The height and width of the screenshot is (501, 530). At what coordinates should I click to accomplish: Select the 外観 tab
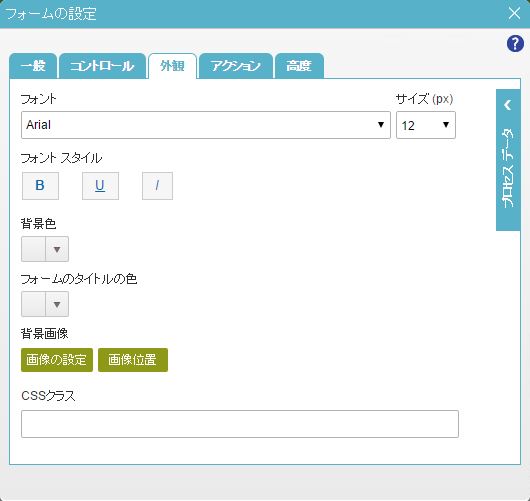[x=172, y=66]
